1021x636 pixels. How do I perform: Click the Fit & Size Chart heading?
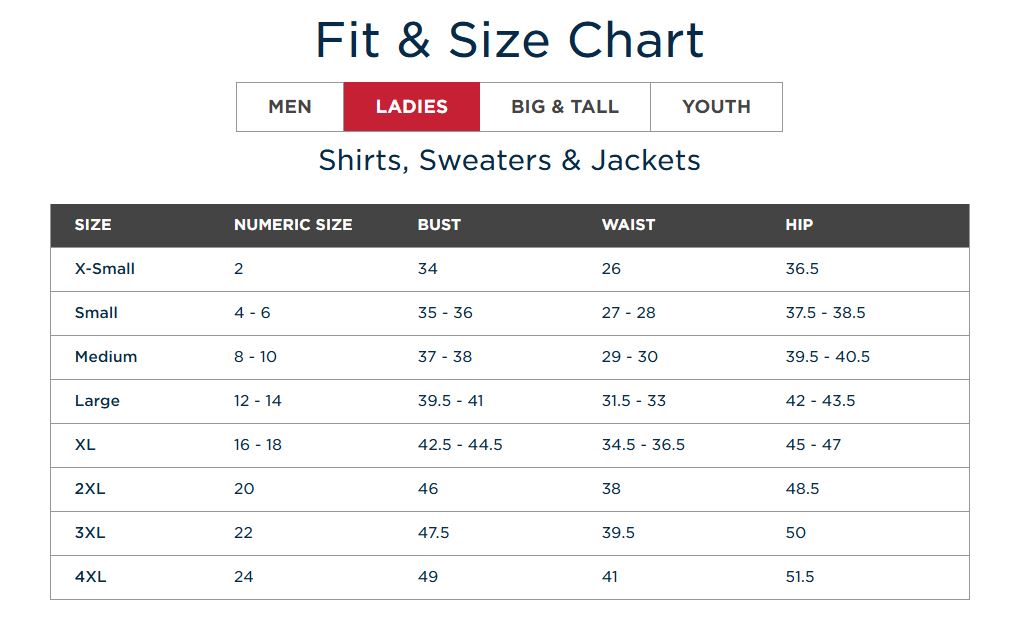pyautogui.click(x=510, y=40)
